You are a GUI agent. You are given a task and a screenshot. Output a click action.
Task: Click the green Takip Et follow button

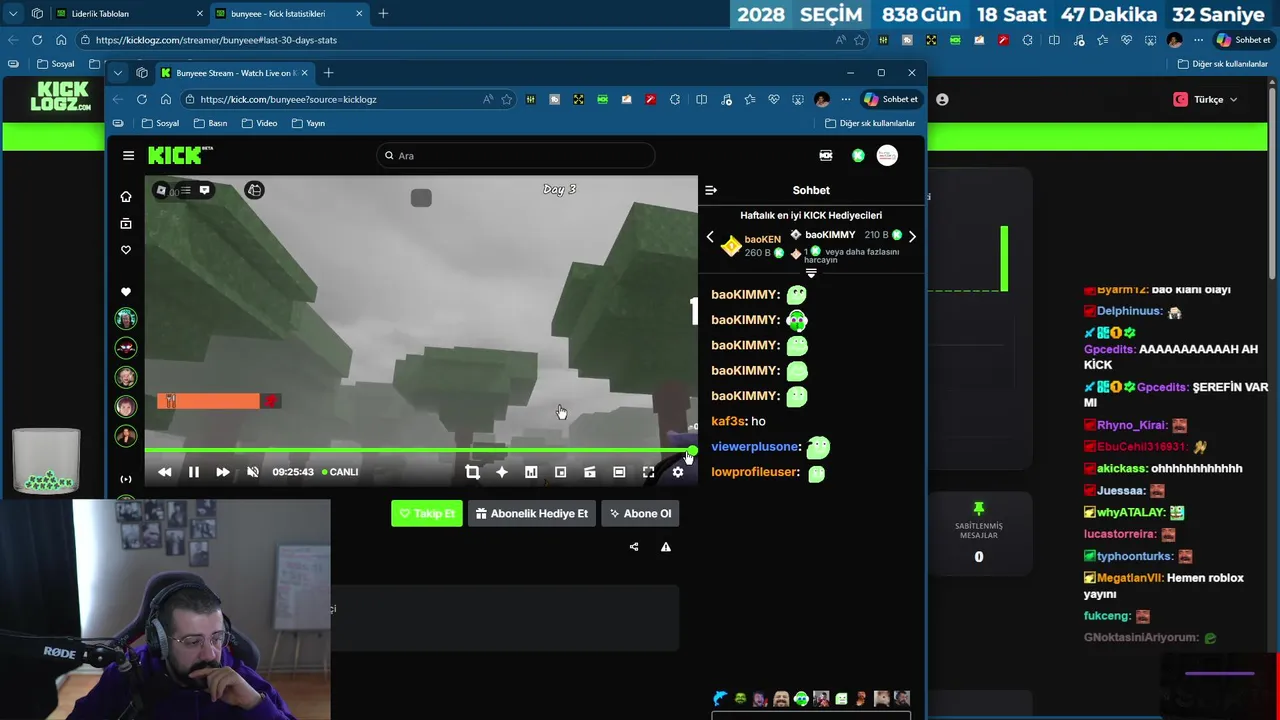427,513
